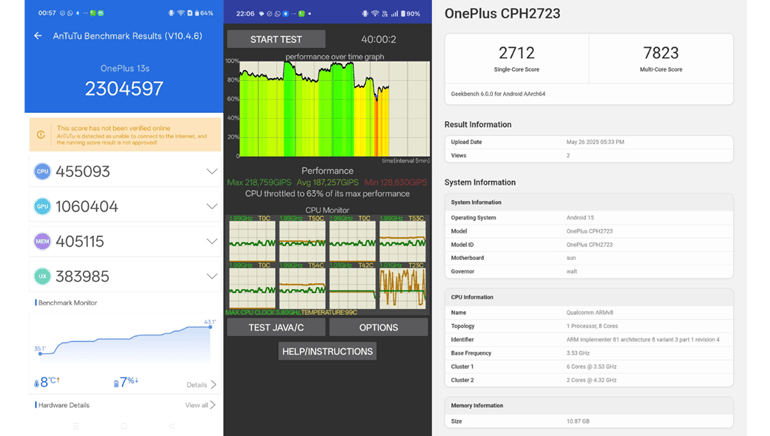Click Cluster 1 value 6 Cores @ 3.53 GHz
Screen dimensions: 770x436
(591, 366)
